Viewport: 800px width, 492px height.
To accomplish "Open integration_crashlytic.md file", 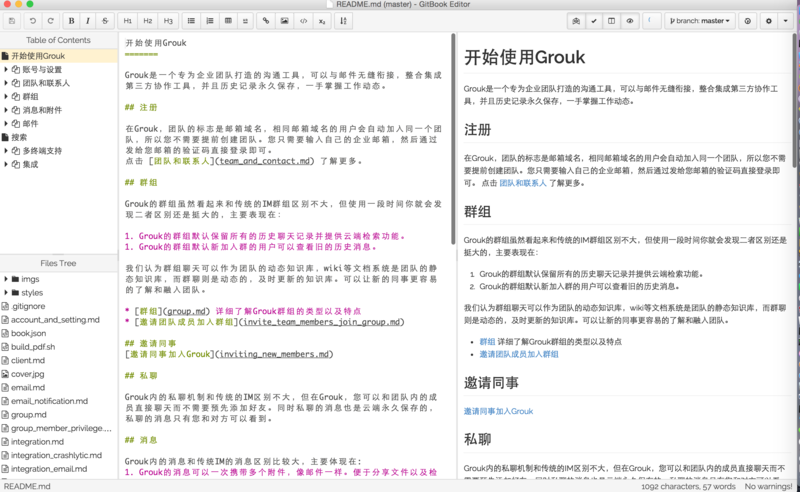I will [59, 455].
